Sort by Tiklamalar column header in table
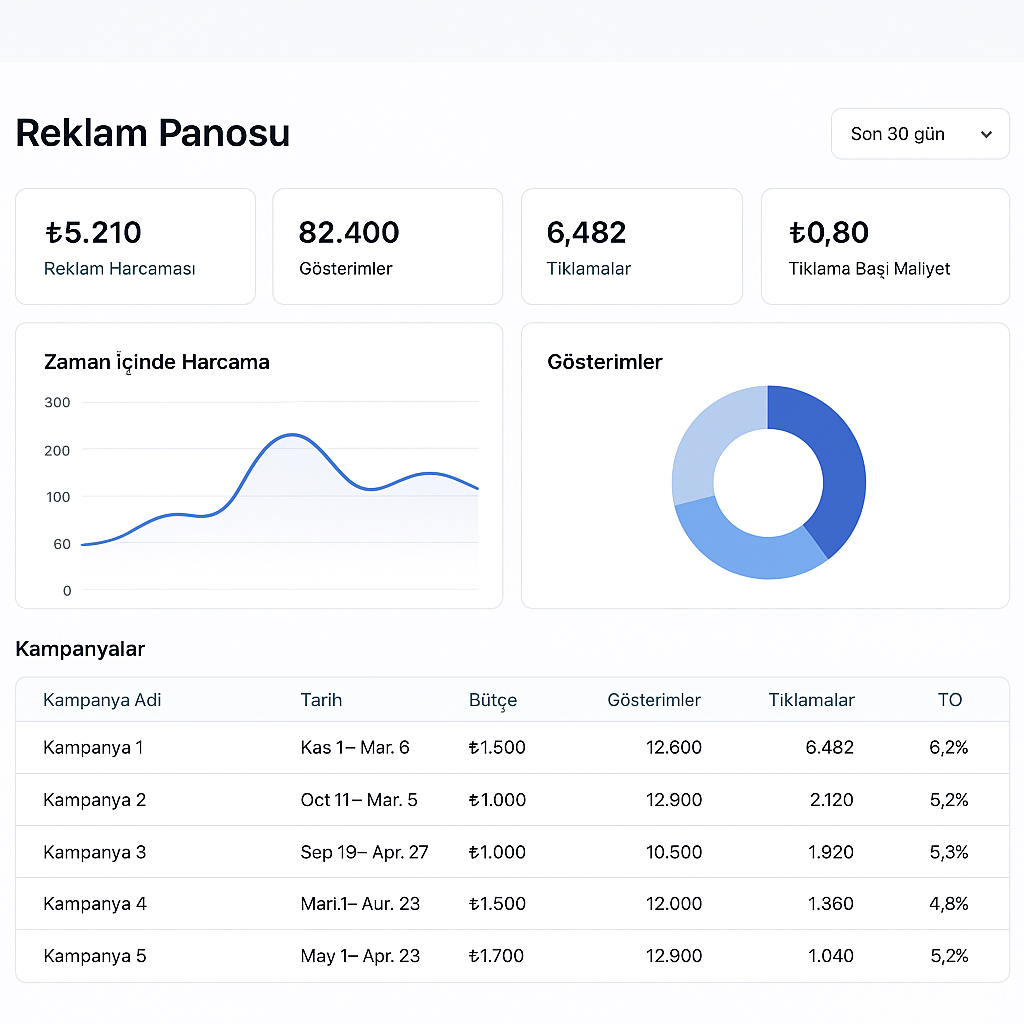The width and height of the screenshot is (1024, 1024). pyautogui.click(x=811, y=700)
